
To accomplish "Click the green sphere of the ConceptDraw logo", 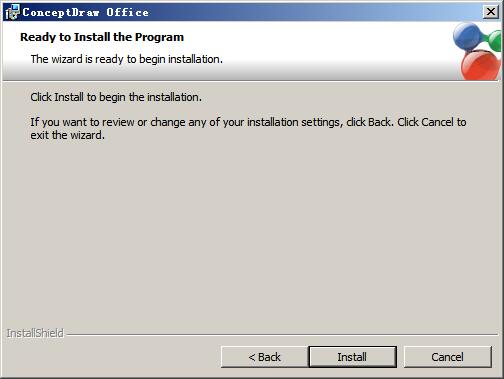I will coord(495,40).
